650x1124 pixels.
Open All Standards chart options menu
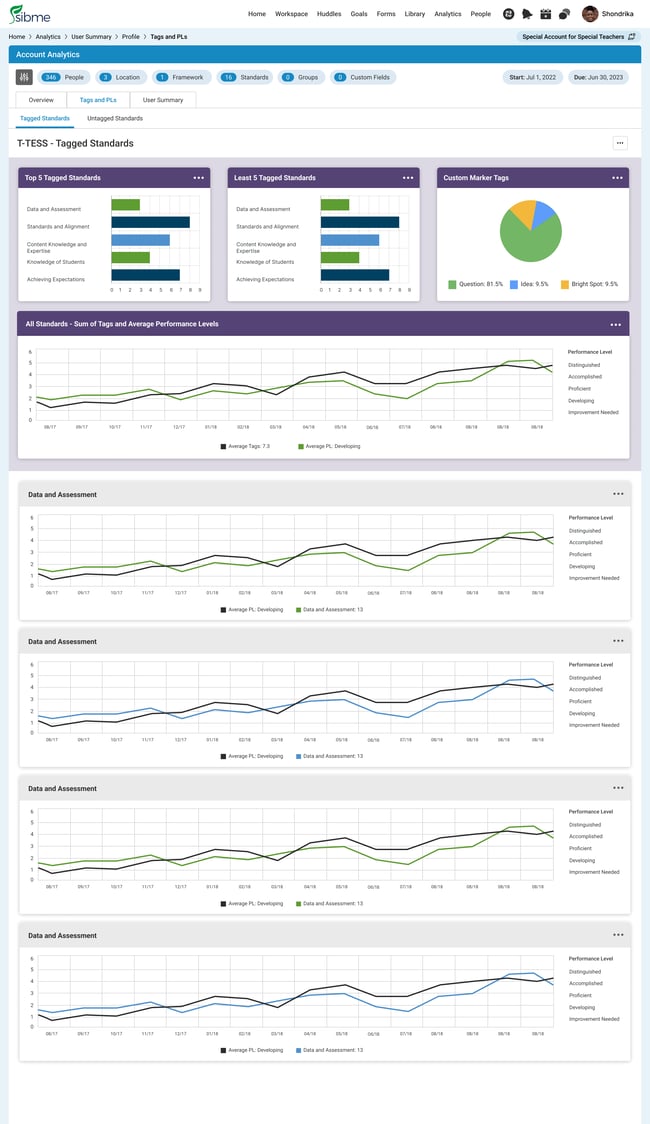(x=616, y=325)
